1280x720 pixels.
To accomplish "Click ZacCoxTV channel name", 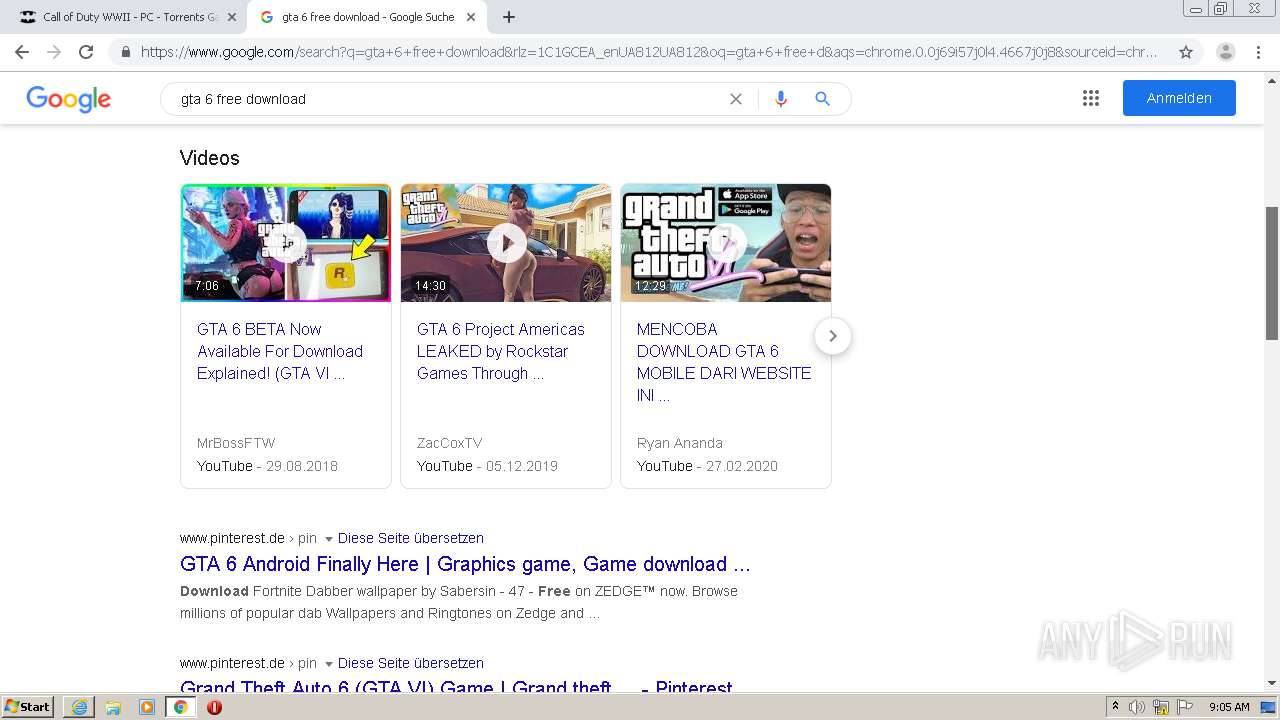I will [449, 443].
